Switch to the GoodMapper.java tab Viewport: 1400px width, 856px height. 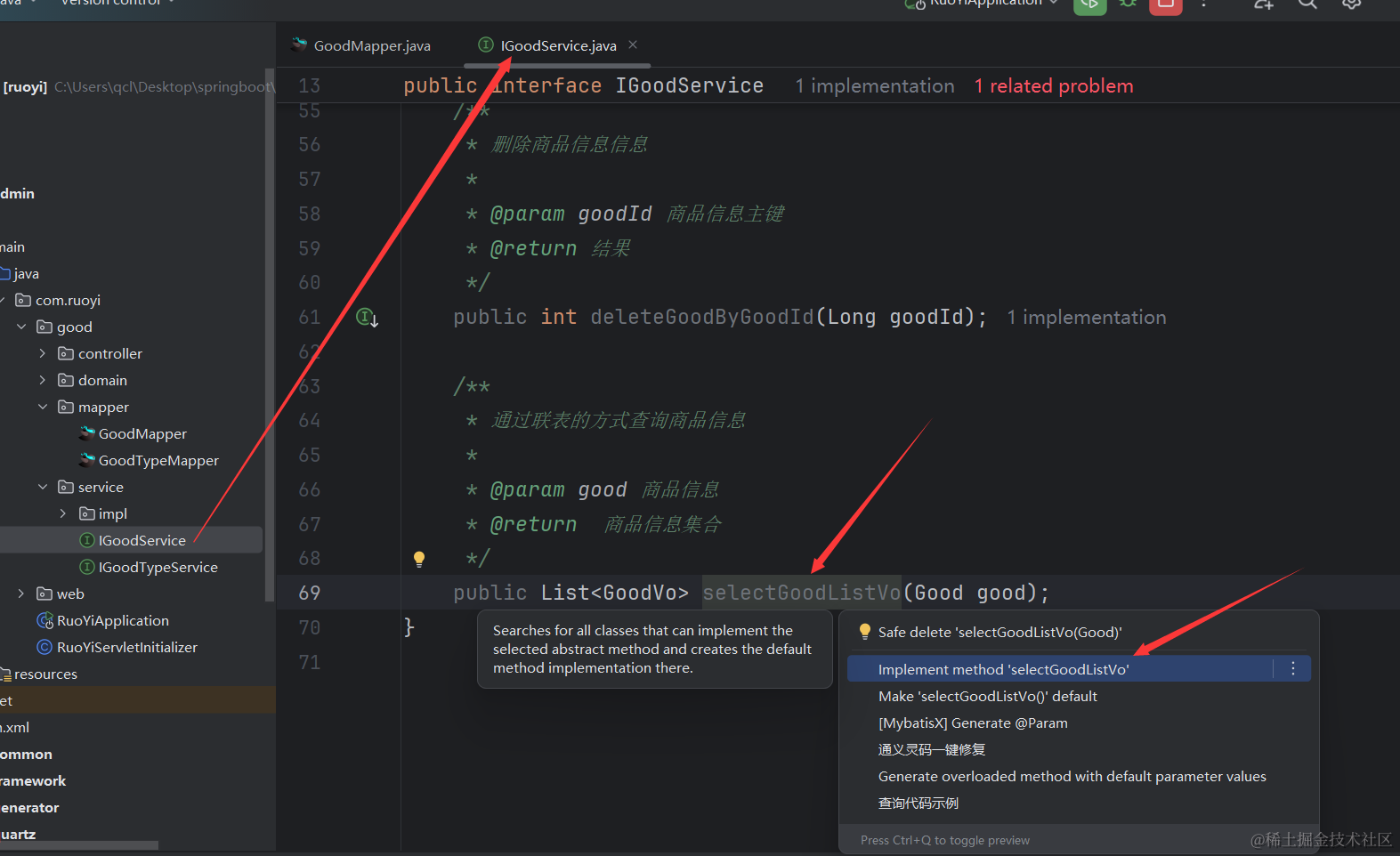(x=361, y=45)
